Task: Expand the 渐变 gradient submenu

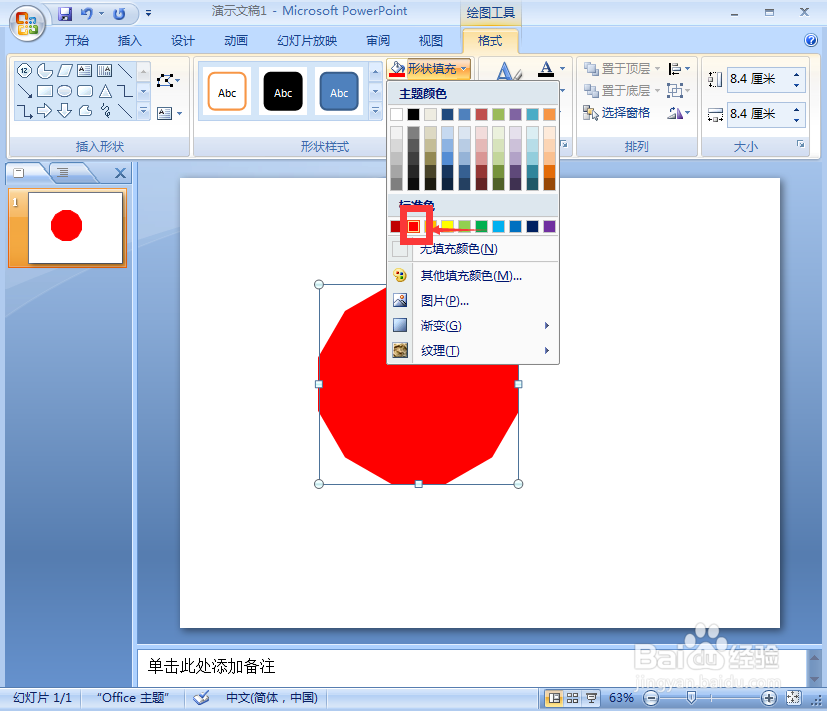Action: (473, 325)
